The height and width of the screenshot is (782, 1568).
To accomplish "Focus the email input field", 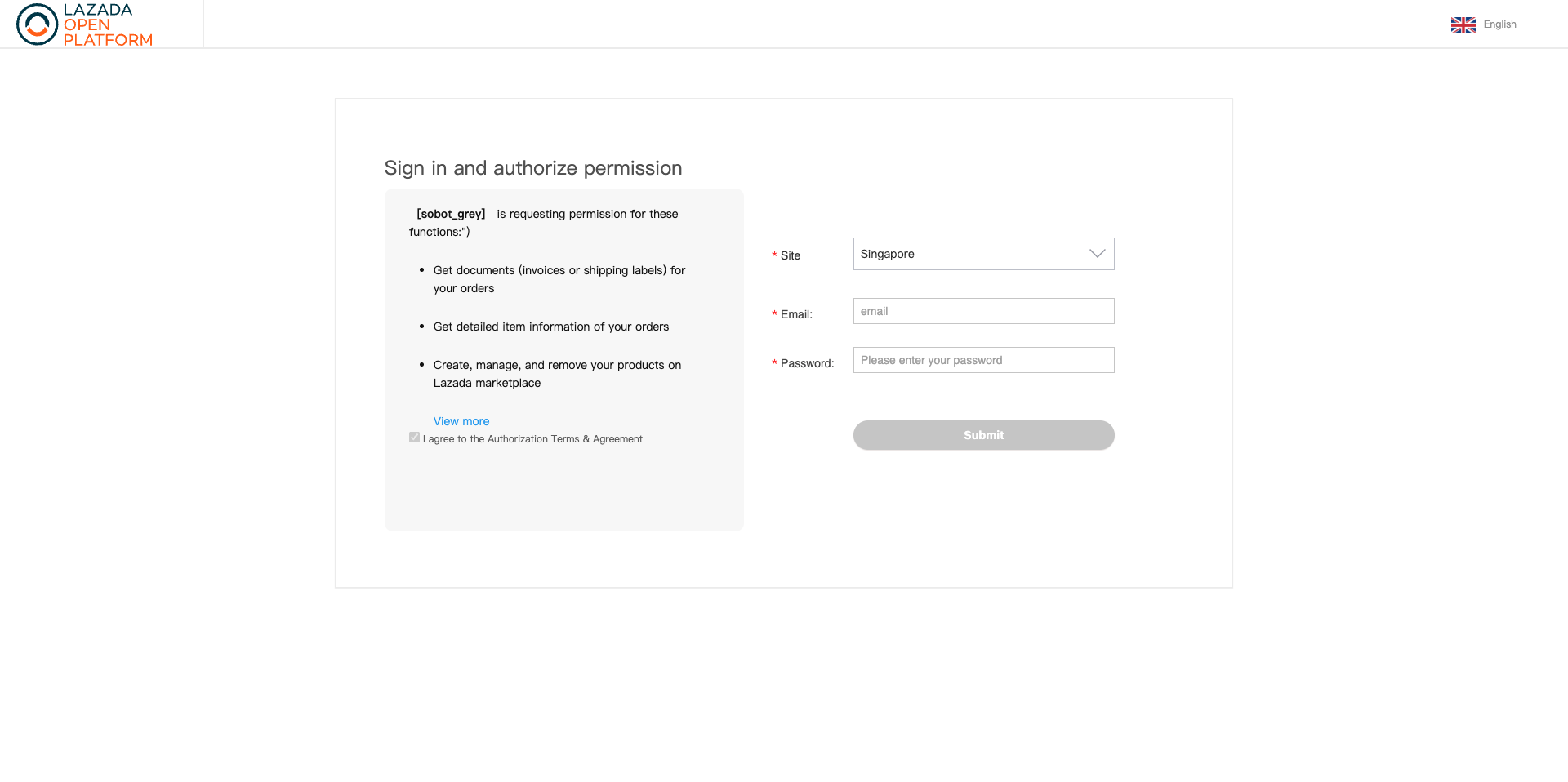I will pyautogui.click(x=983, y=311).
